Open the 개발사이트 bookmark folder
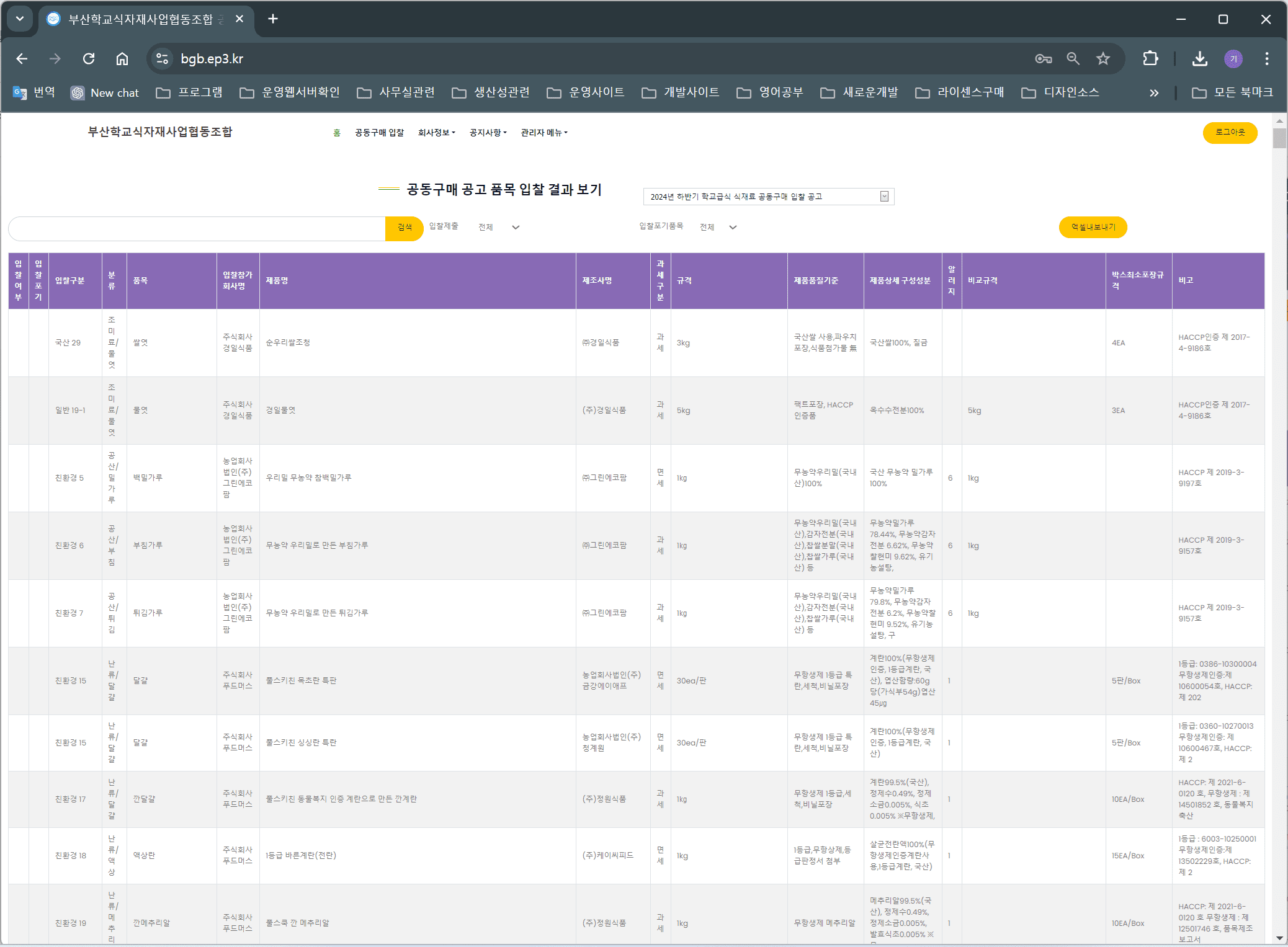1288x947 pixels. pyautogui.click(x=681, y=92)
